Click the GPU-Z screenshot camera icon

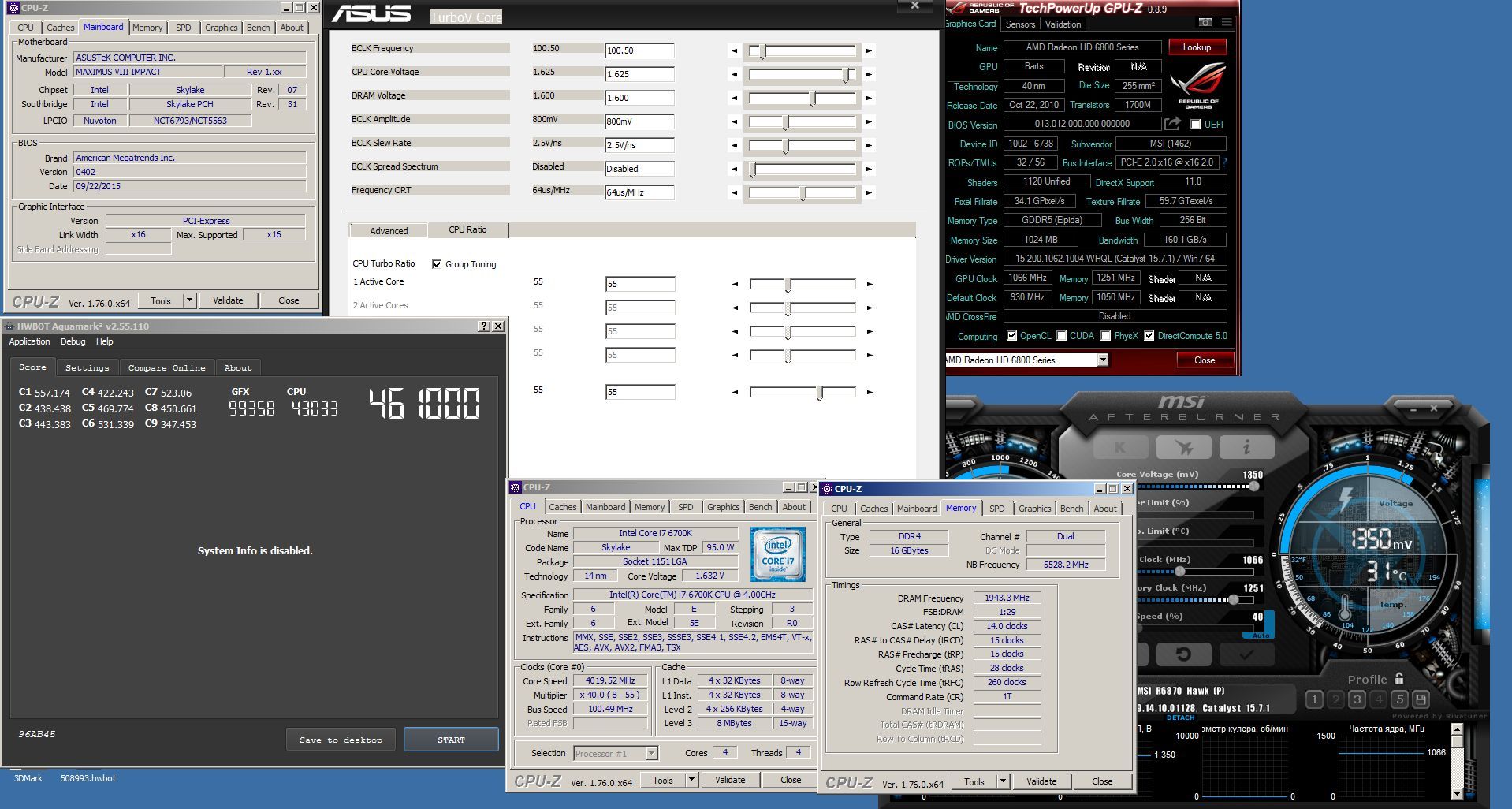tap(1205, 23)
